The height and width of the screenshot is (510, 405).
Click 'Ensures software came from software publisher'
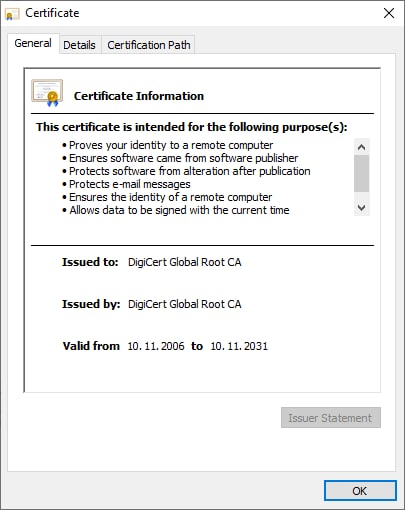tap(183, 158)
